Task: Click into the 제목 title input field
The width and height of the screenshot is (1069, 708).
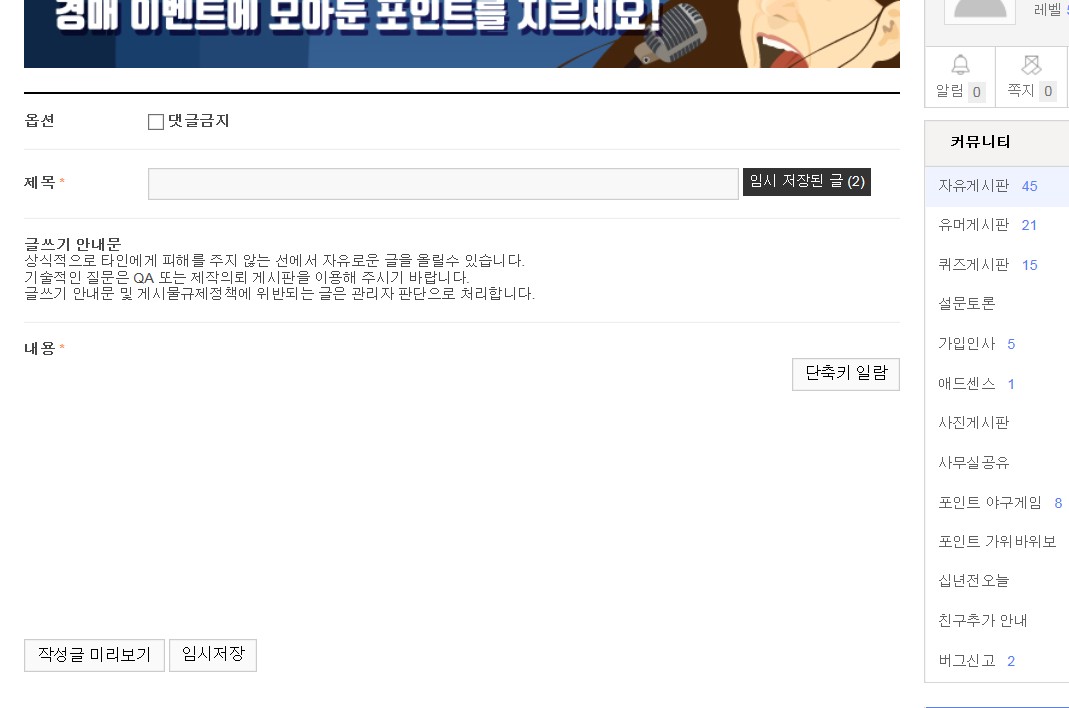Action: click(443, 183)
